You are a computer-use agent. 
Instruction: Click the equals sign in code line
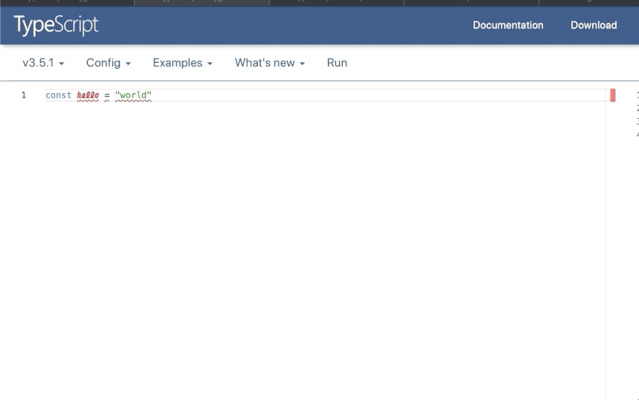(x=107, y=95)
